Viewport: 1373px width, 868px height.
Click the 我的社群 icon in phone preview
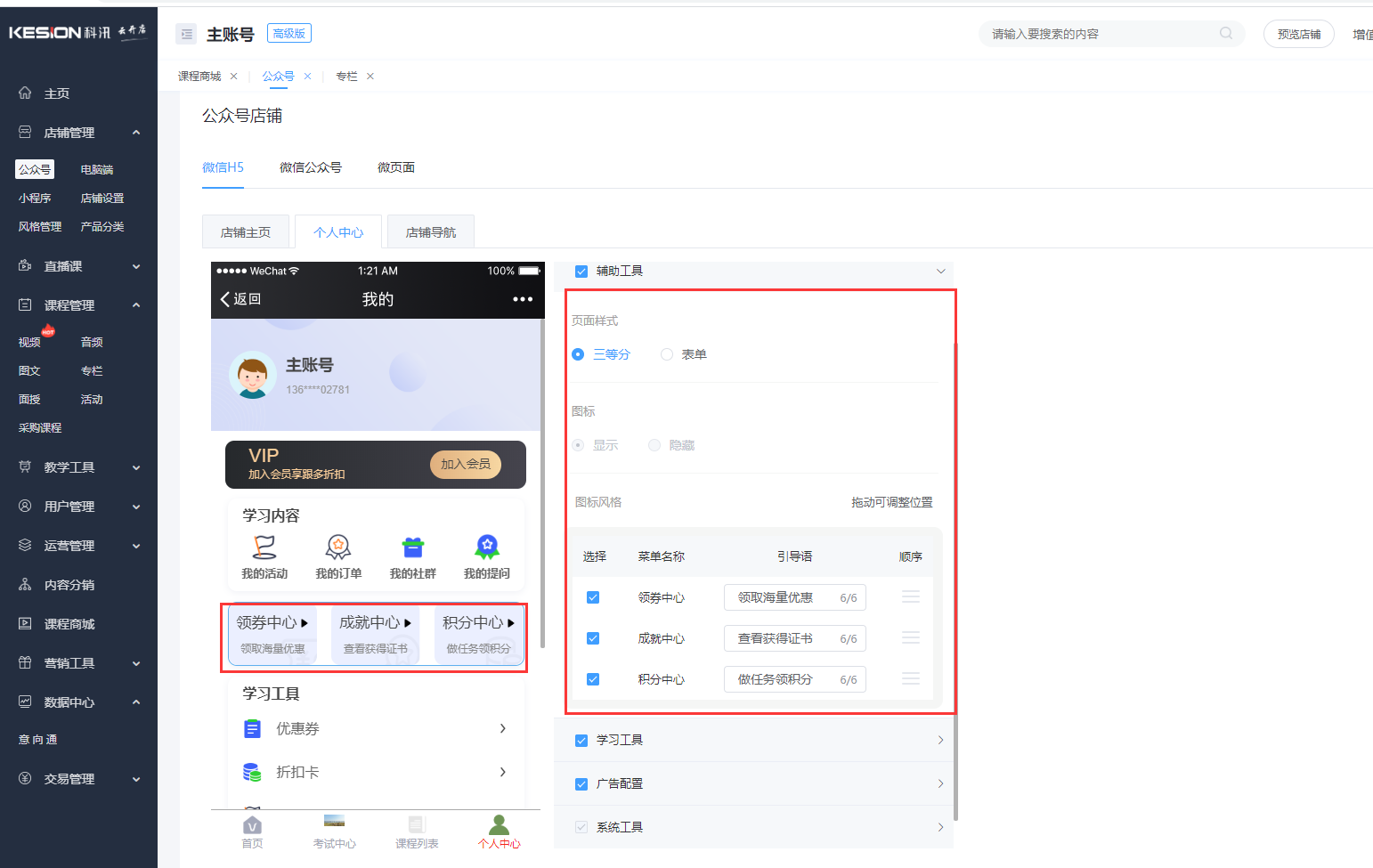click(x=412, y=548)
